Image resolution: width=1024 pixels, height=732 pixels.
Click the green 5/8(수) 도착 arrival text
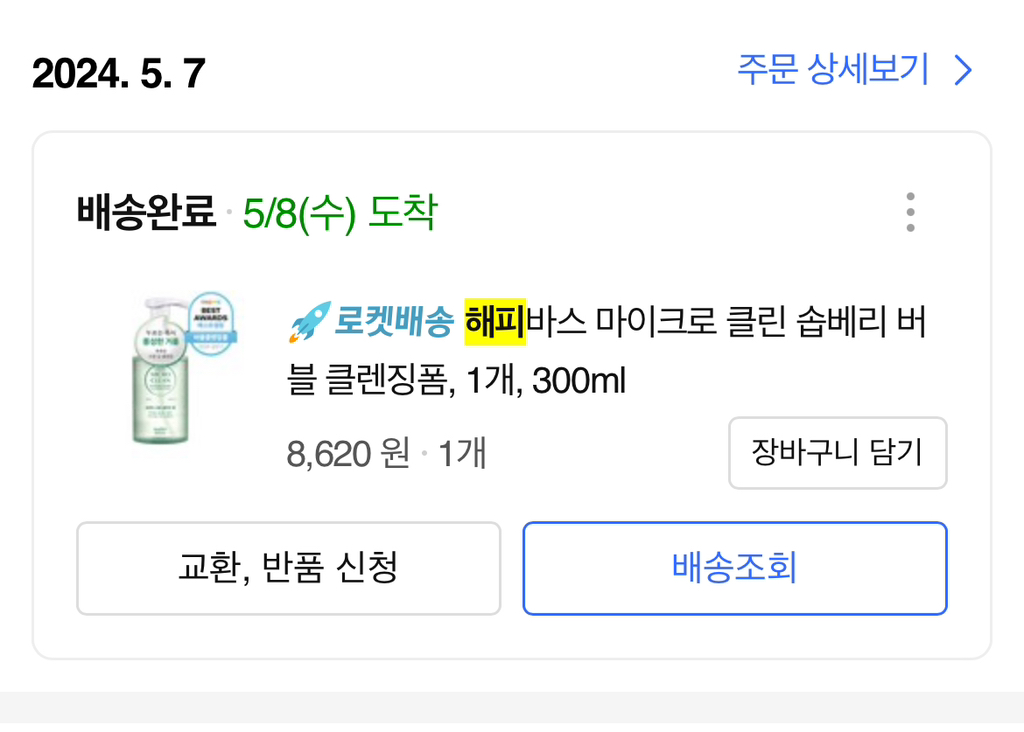point(340,212)
